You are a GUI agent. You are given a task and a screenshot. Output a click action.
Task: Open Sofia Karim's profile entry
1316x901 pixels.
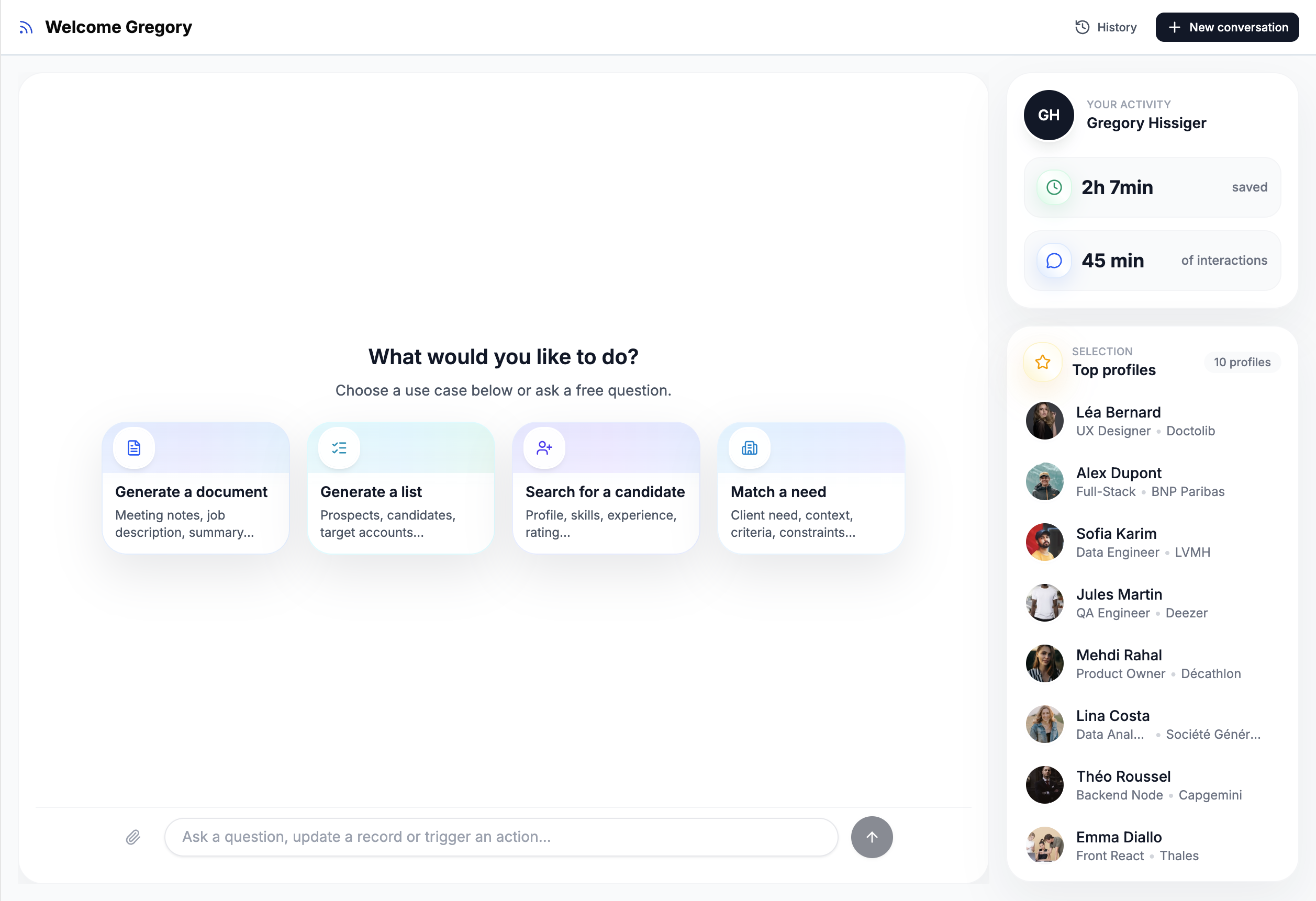1116,534
